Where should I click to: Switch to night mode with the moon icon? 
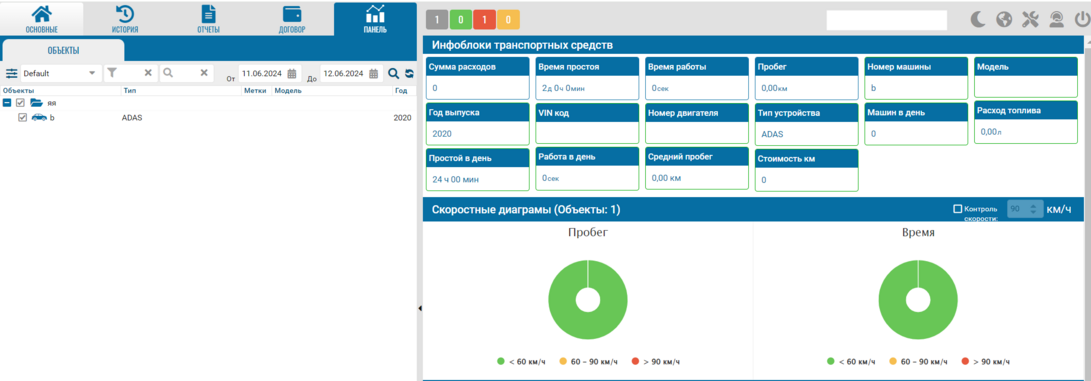pos(979,20)
